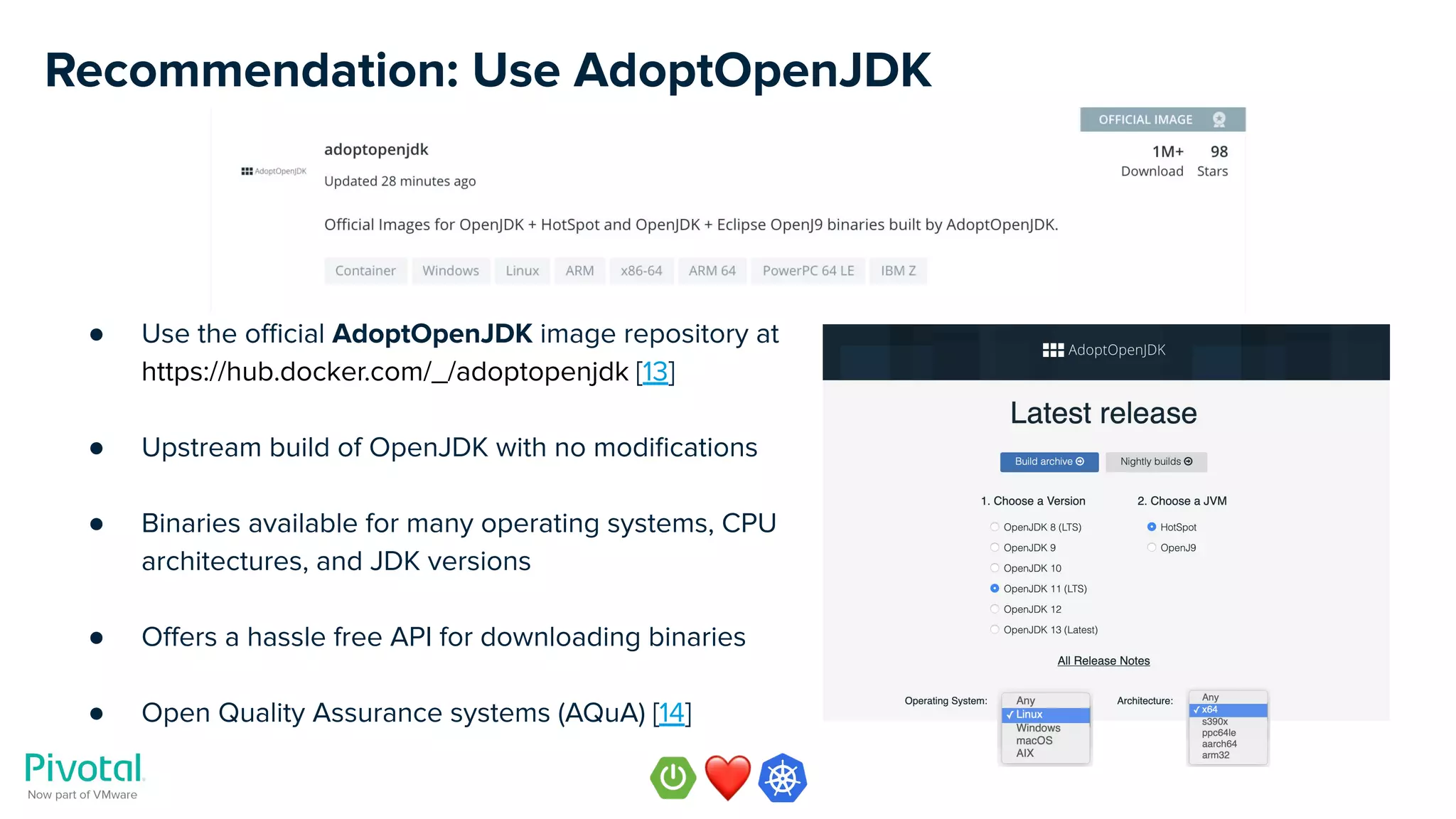Select the OpenJDK 9 radio button
The width and height of the screenshot is (1456, 819).
(995, 547)
